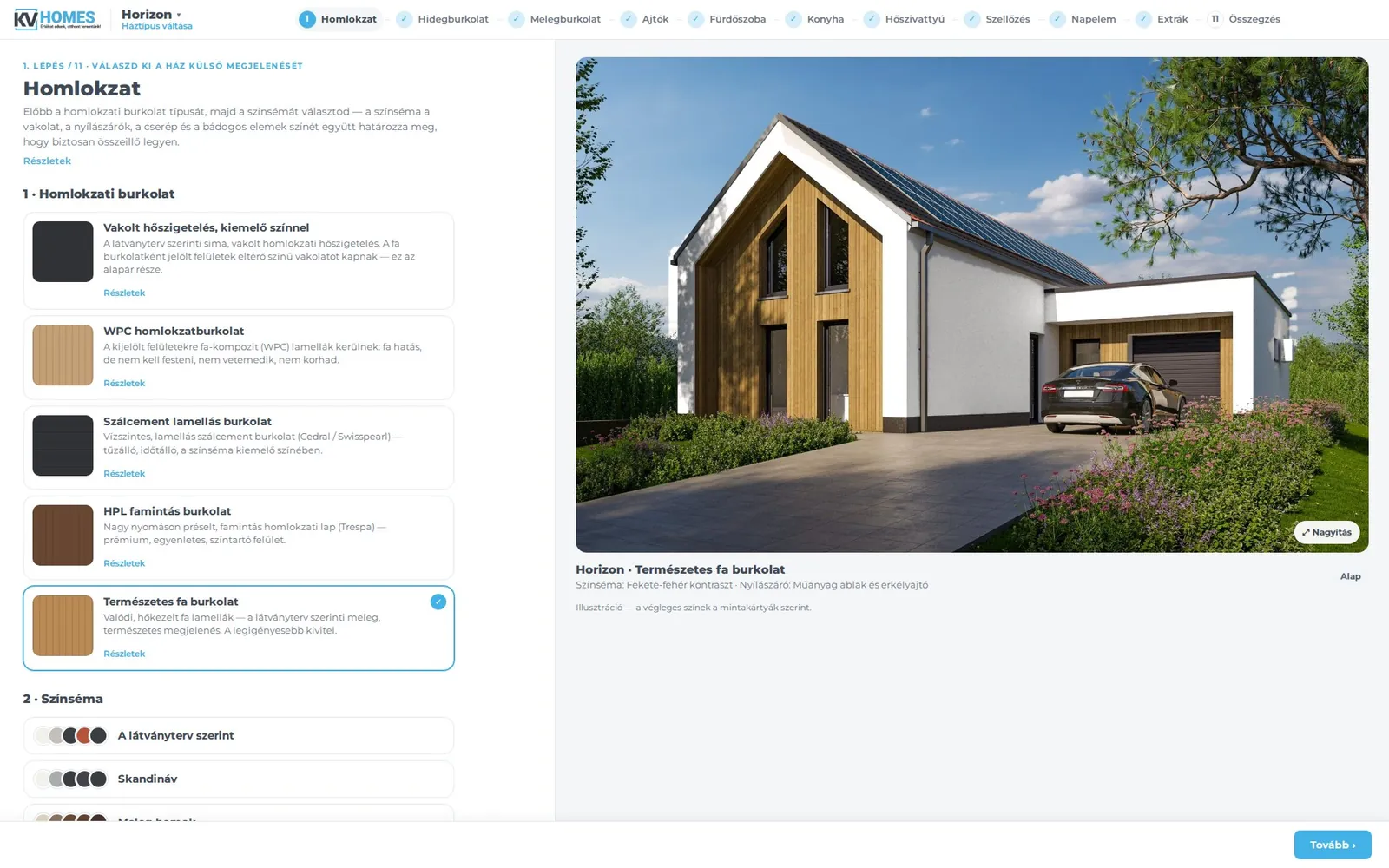This screenshot has width=1389, height=868.
Task: Switch to the Fürdőszoba step
Action: coord(727,19)
